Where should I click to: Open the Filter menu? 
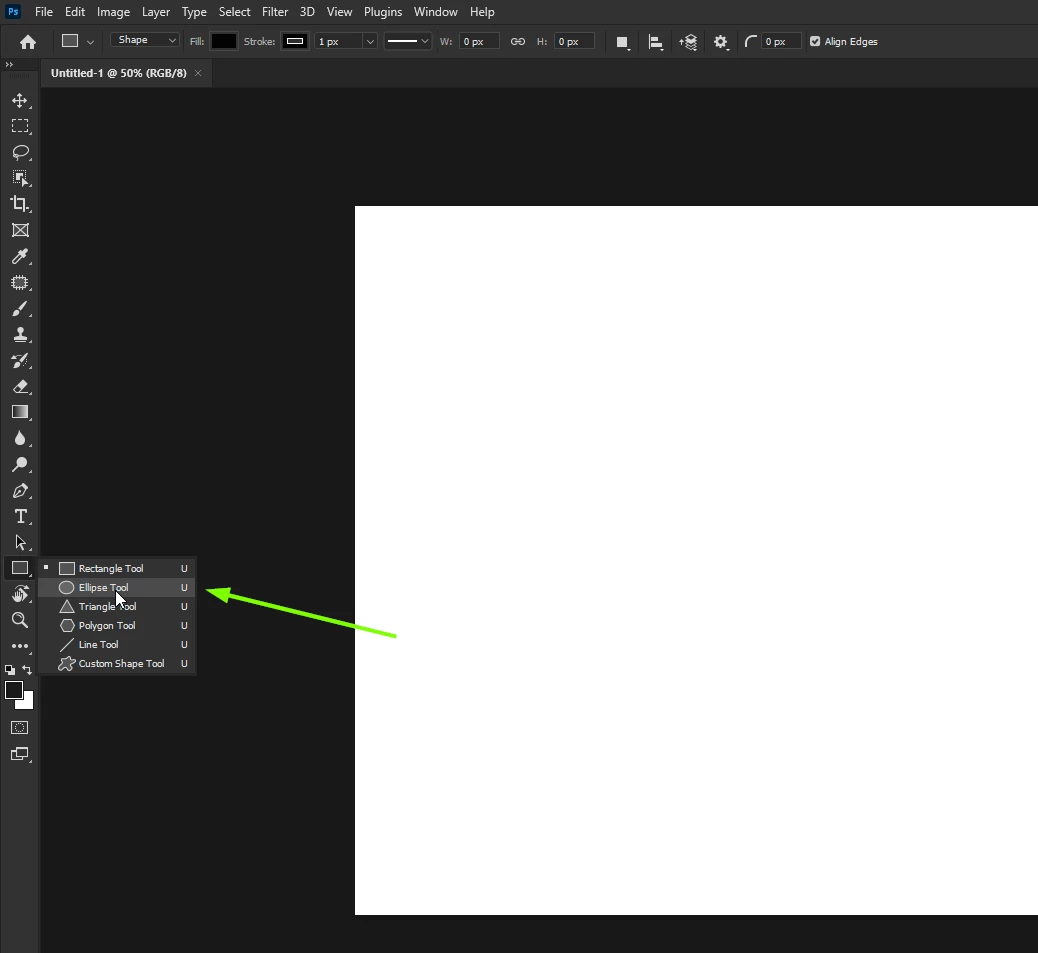[x=275, y=12]
